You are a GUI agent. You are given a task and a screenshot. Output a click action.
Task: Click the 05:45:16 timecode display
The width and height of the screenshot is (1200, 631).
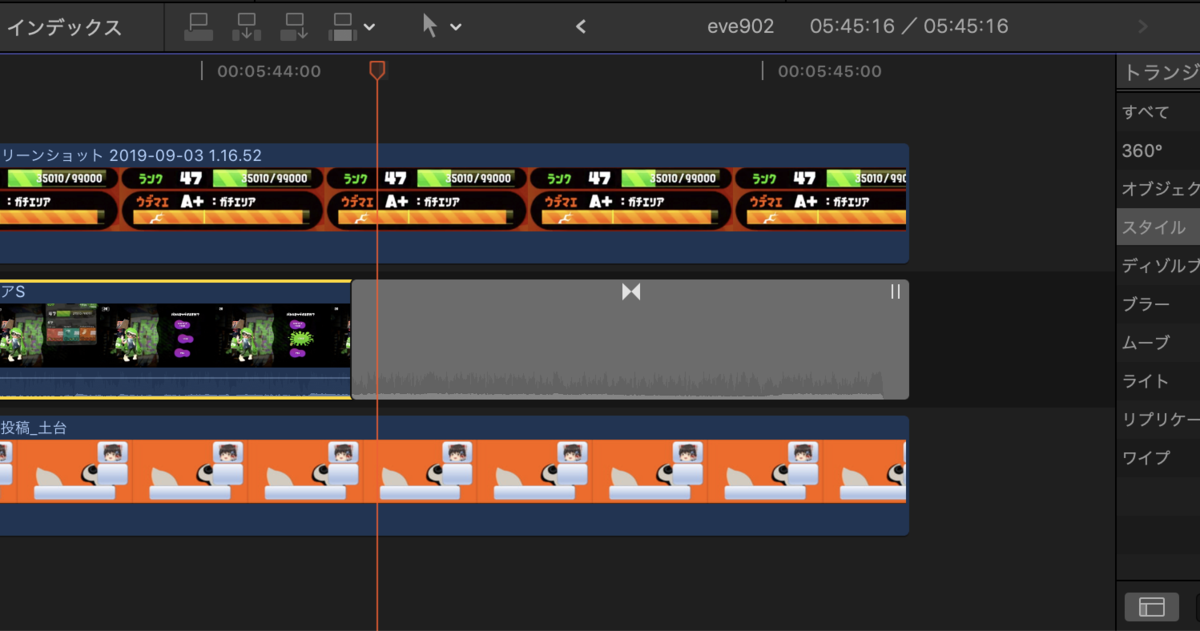pyautogui.click(x=909, y=27)
